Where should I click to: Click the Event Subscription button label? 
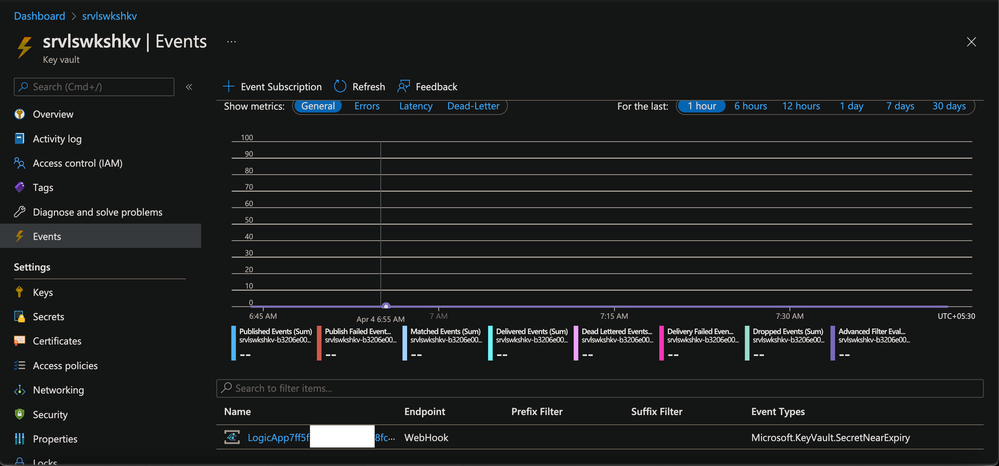click(281, 87)
